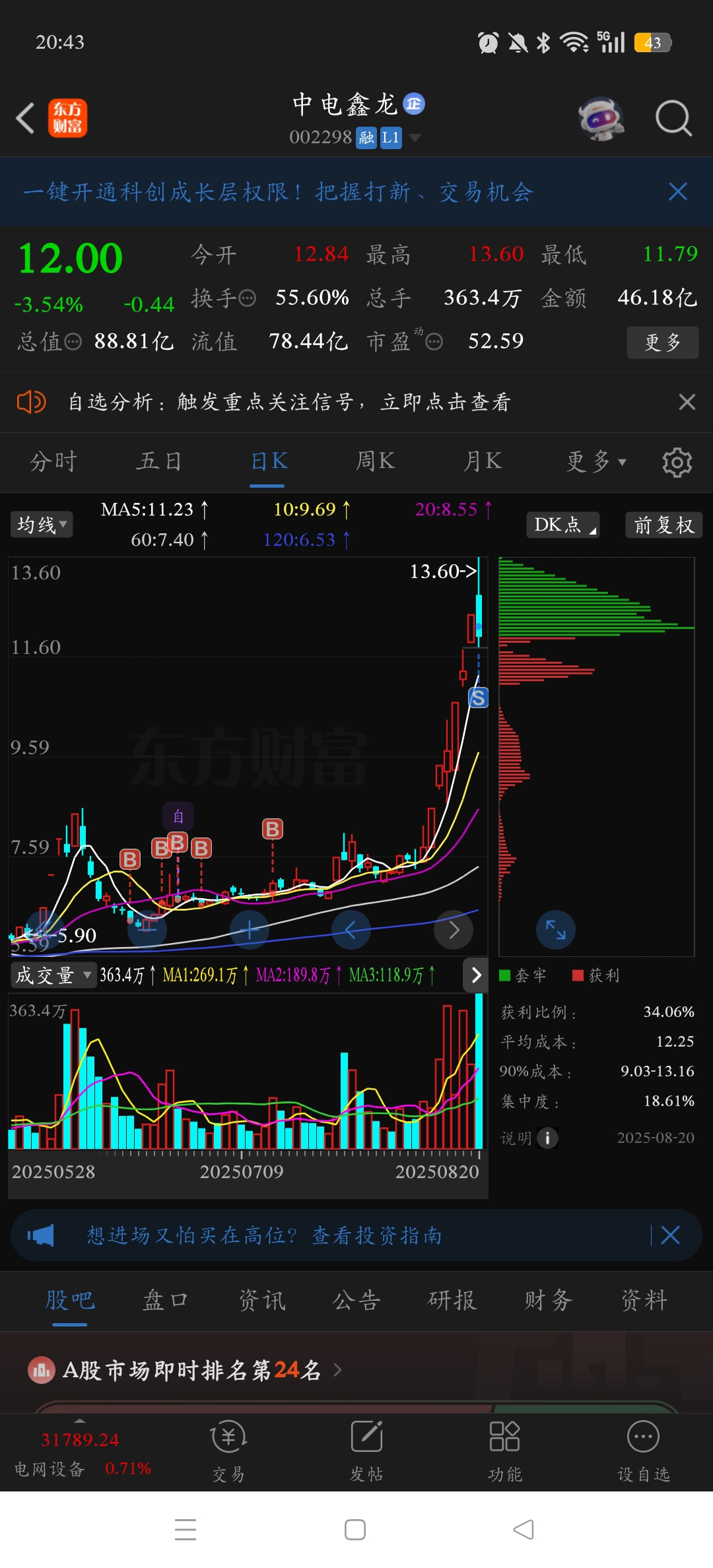Image resolution: width=713 pixels, height=1568 pixels.
Task: Move chart left with arrow button
Action: (x=351, y=930)
